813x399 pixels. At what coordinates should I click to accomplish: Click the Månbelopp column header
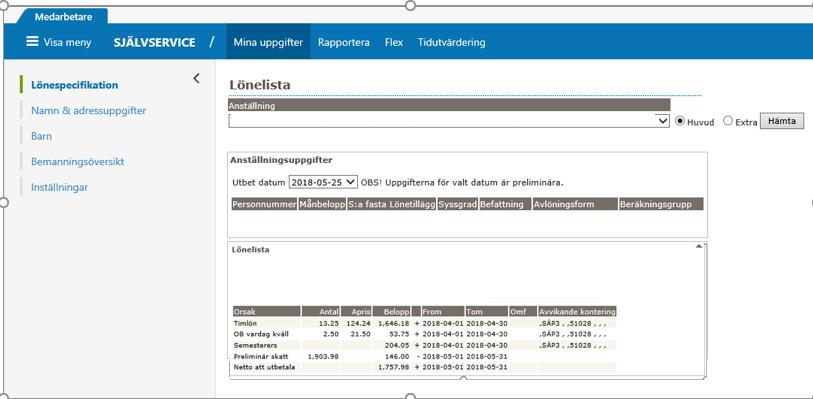click(x=322, y=204)
